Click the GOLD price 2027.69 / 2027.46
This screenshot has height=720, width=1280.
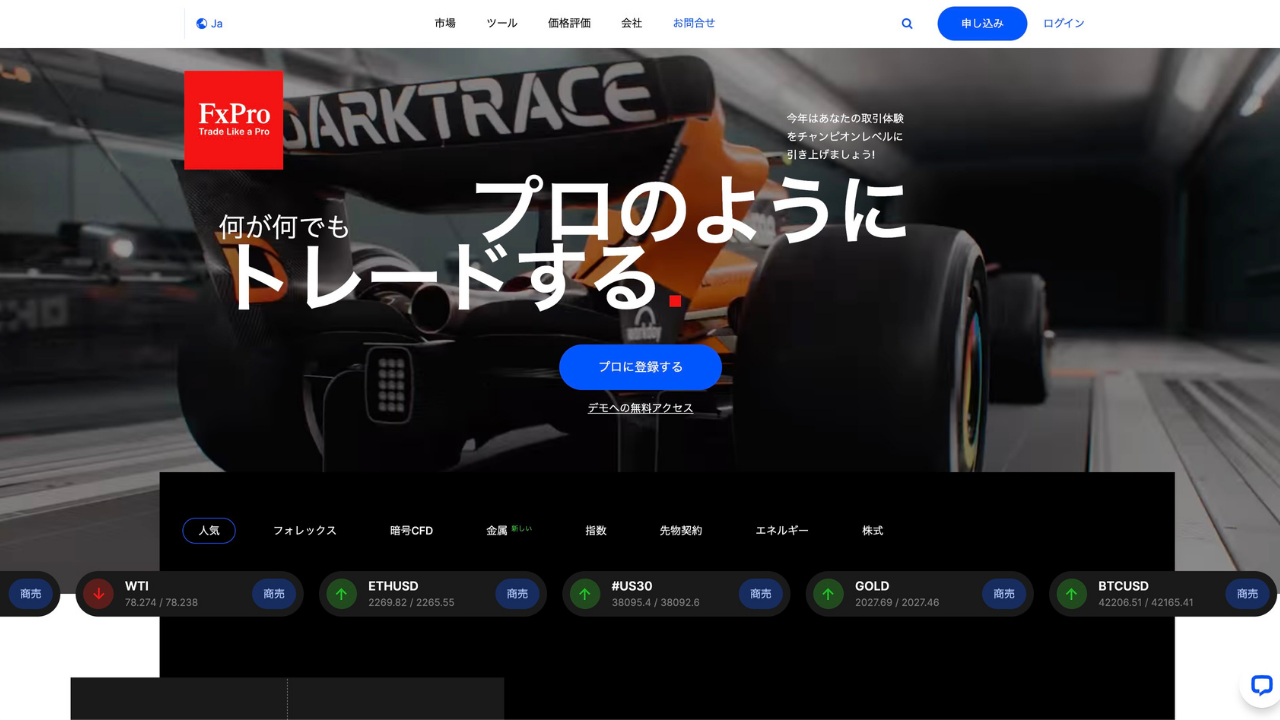[897, 603]
